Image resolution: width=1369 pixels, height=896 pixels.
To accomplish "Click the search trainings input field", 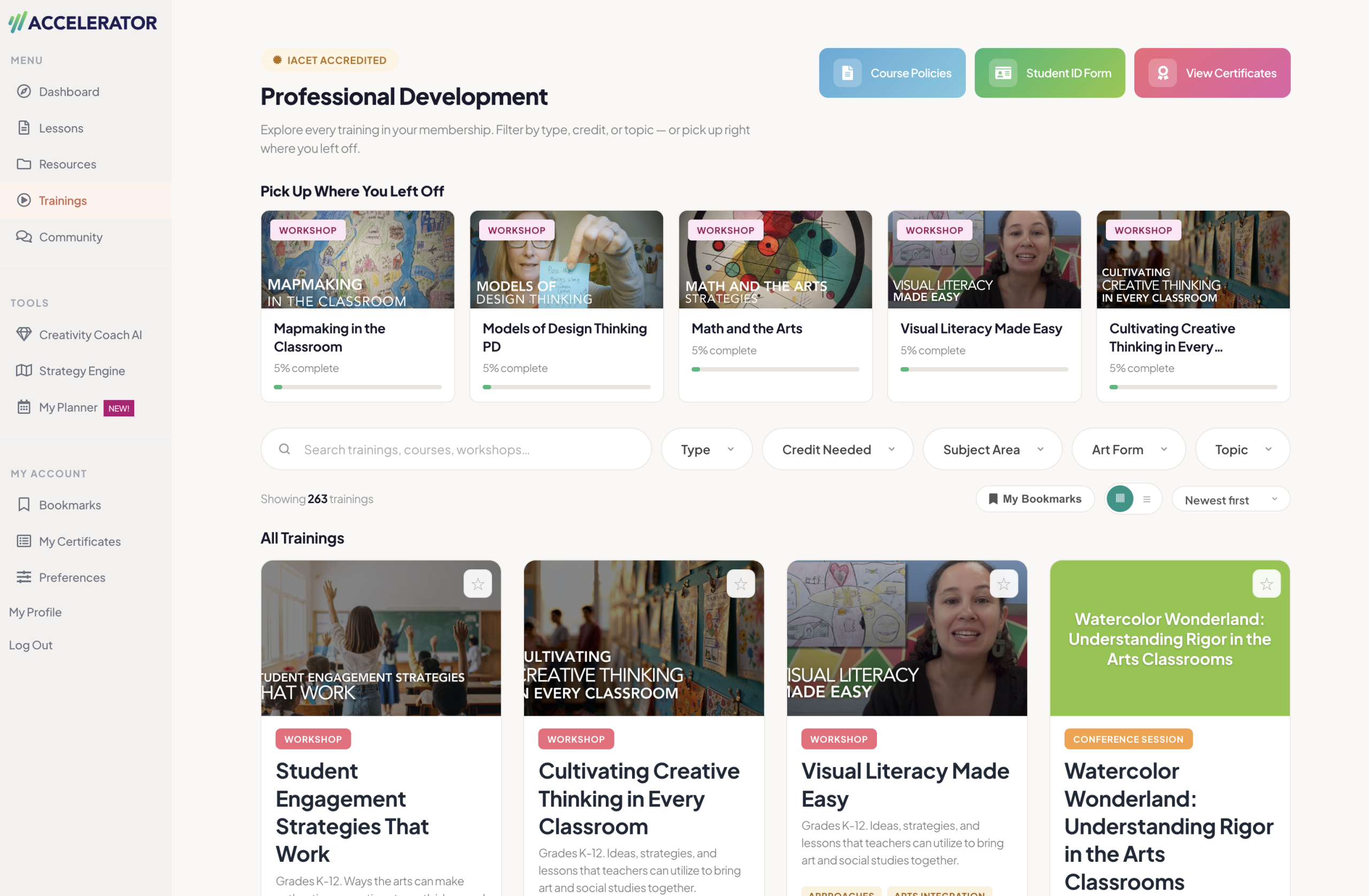I will click(456, 449).
